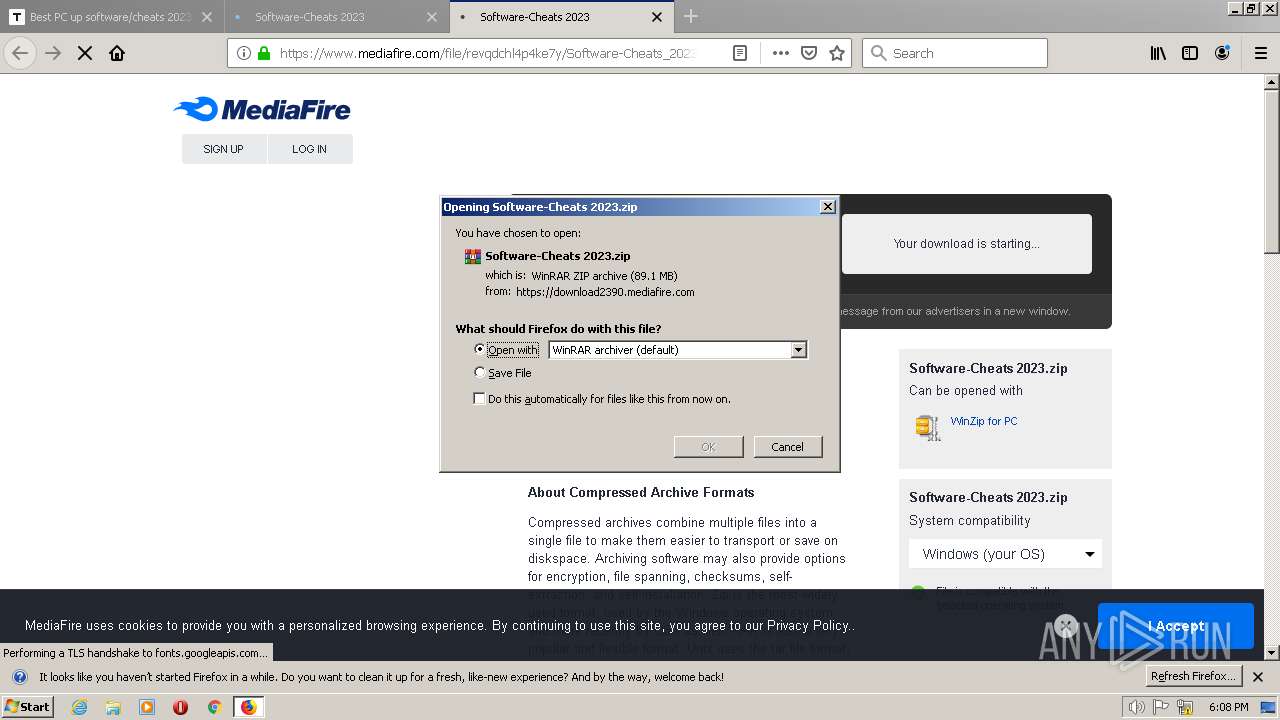
Task: Open the Privacy Policy link
Action: 808,625
